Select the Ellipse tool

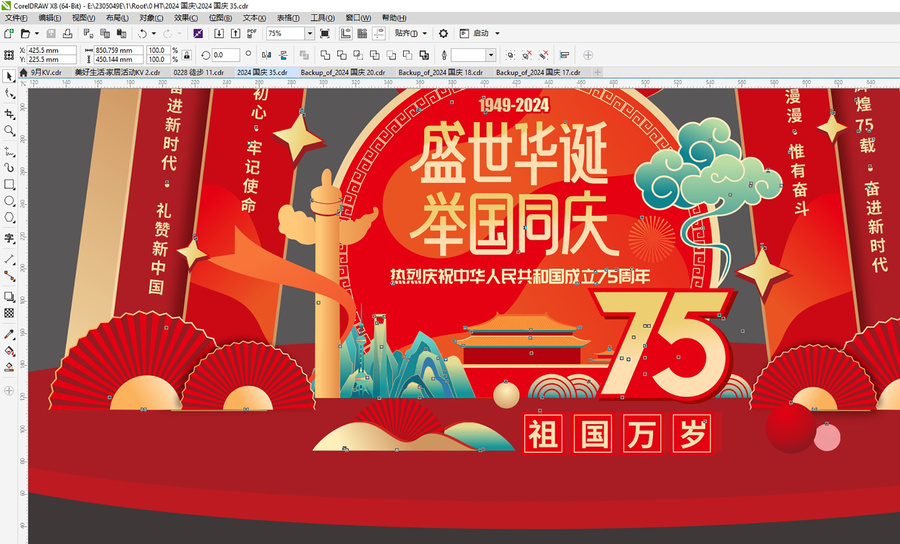pyautogui.click(x=9, y=201)
